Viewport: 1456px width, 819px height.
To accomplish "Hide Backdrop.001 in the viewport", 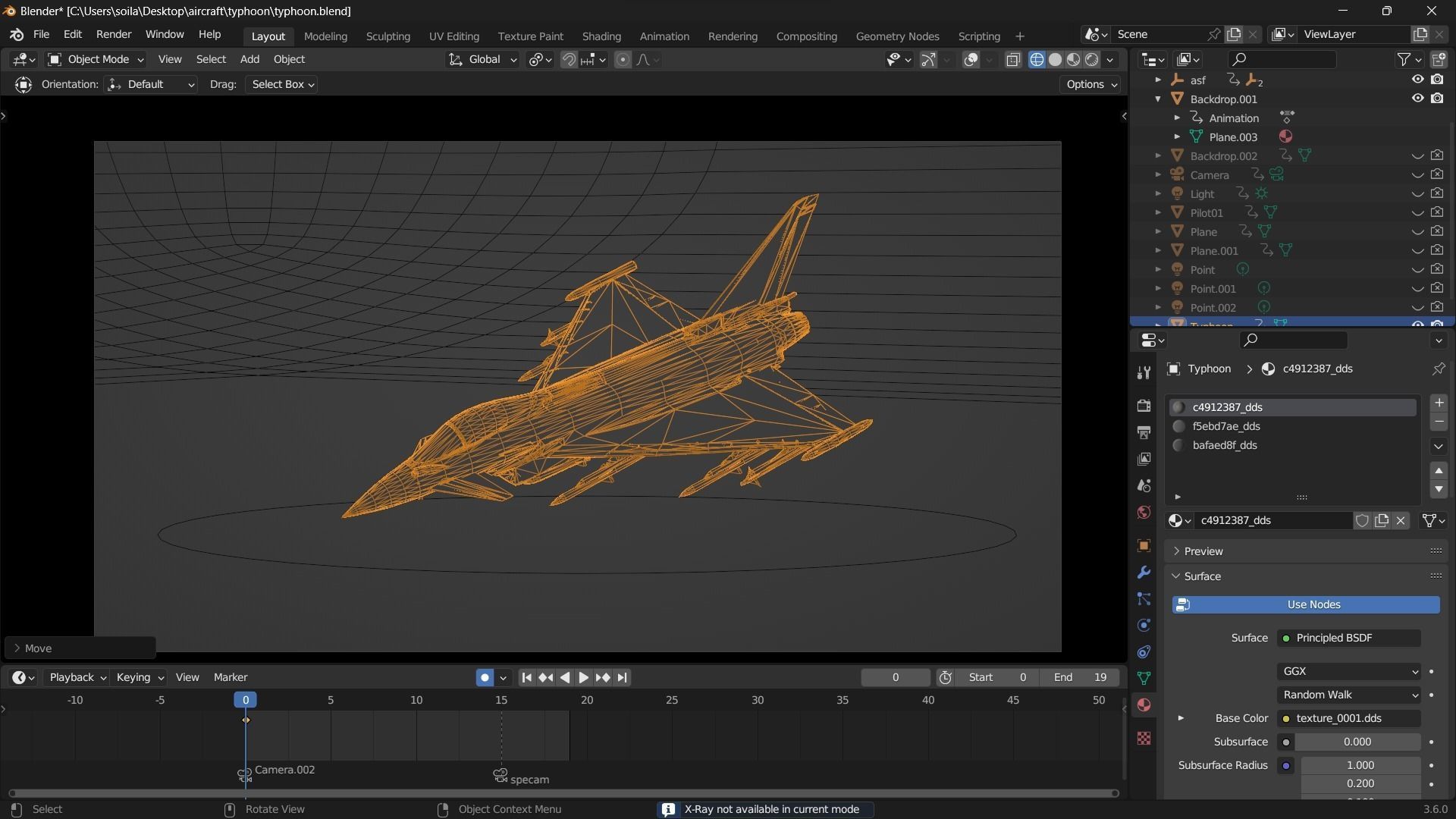I will click(x=1417, y=99).
